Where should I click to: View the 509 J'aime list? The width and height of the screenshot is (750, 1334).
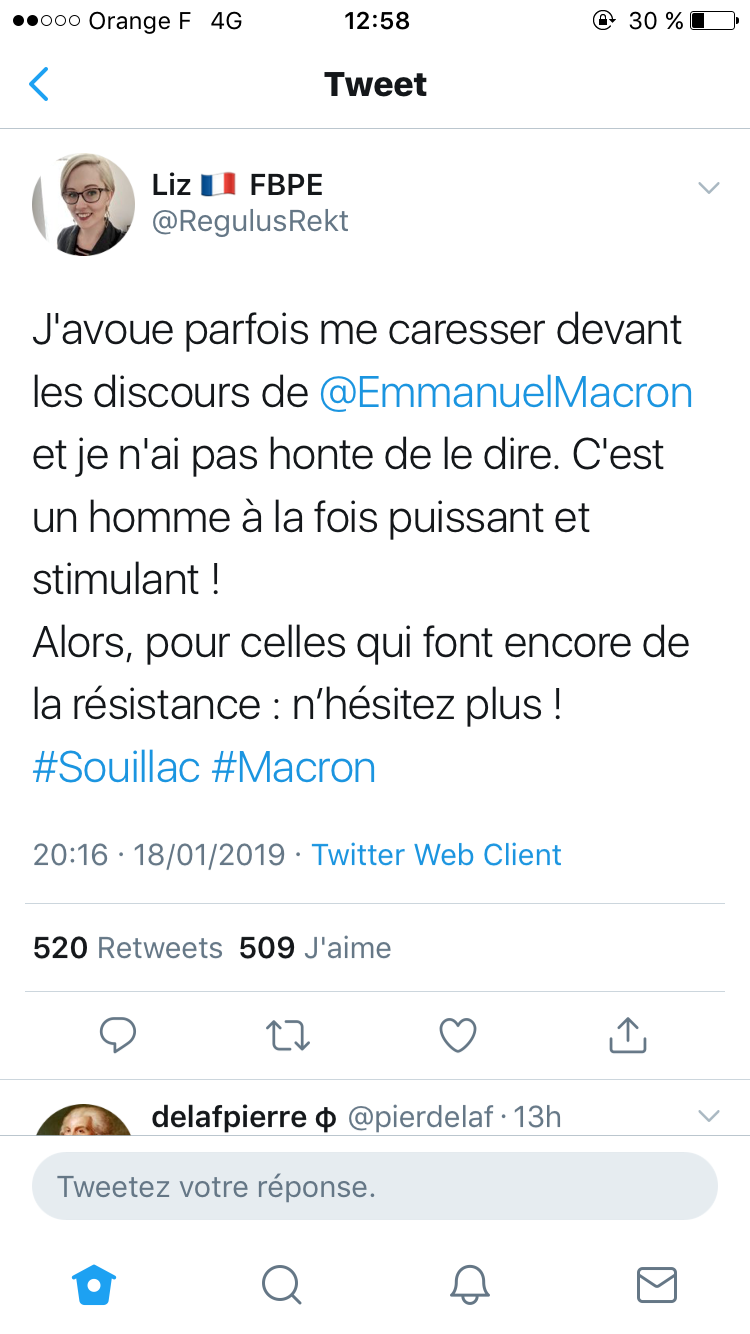[x=315, y=948]
